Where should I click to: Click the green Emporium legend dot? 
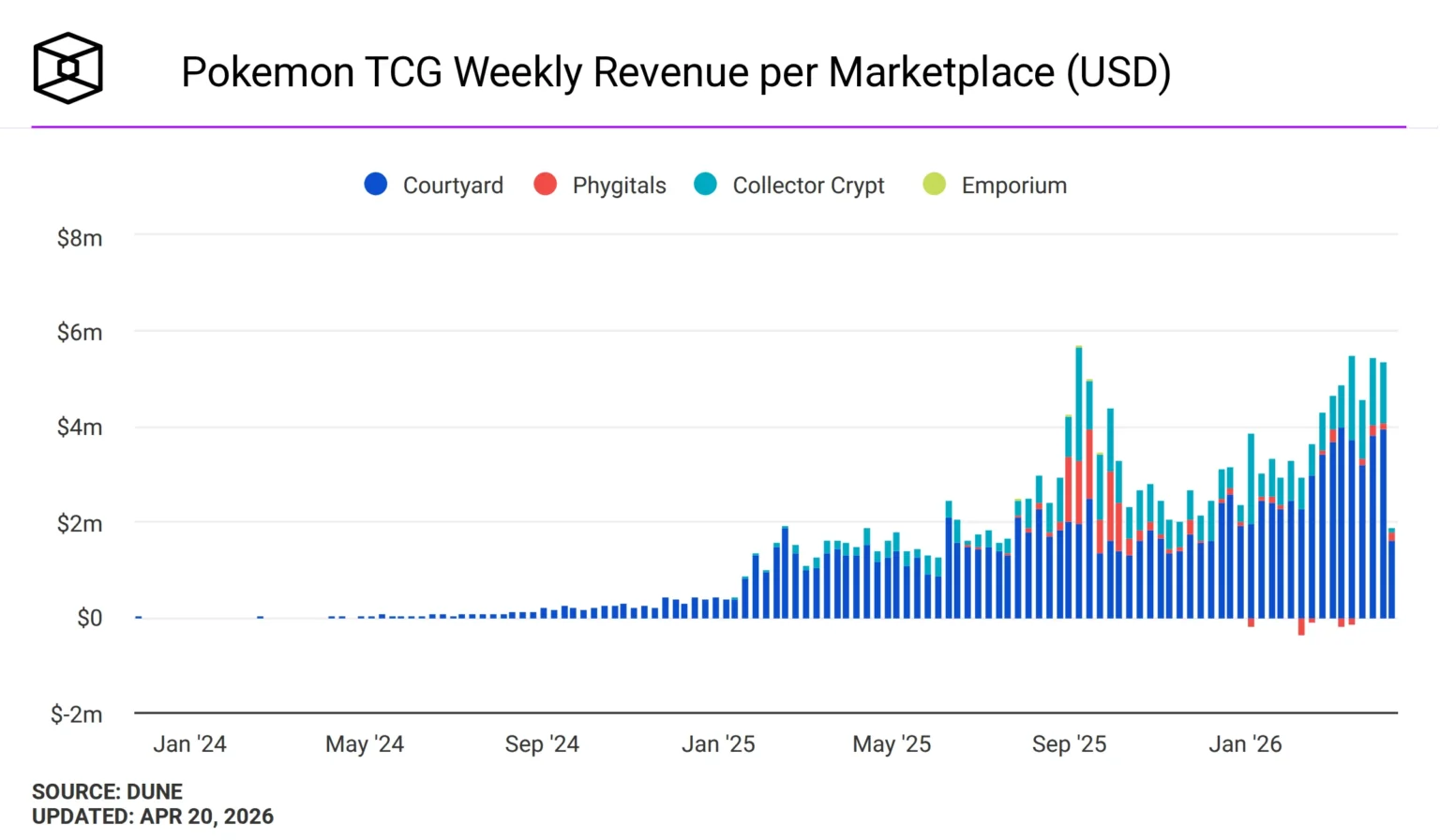(934, 185)
